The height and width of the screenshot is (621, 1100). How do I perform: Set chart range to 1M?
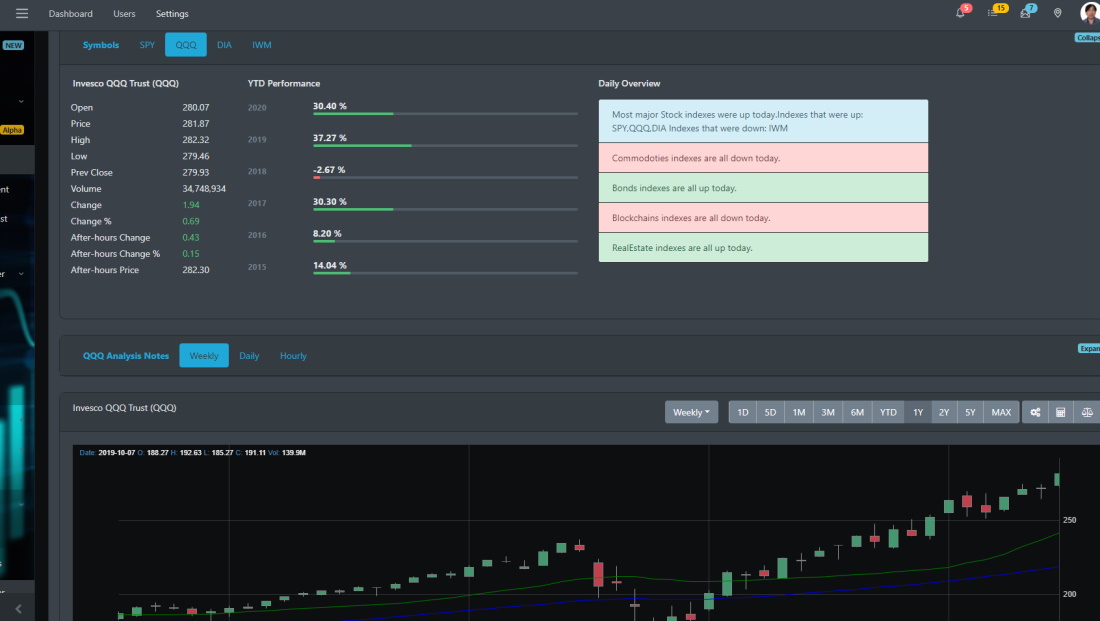(x=799, y=412)
